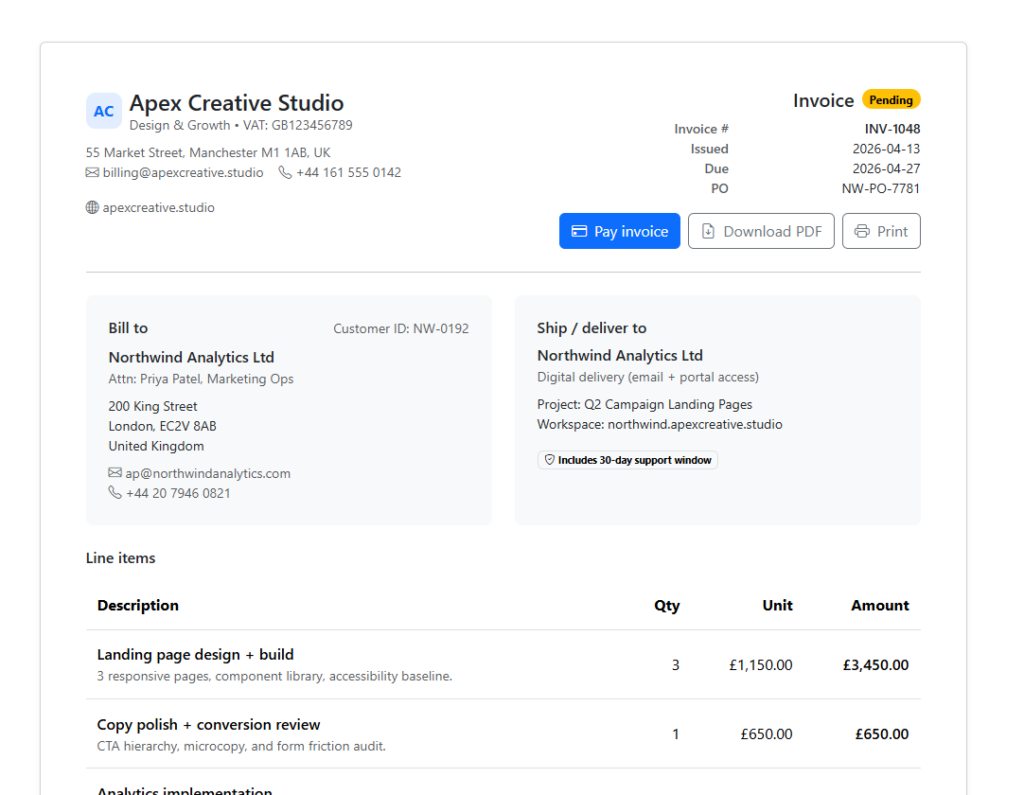The image size is (1024, 795).
Task: Click the Amount column header
Action: [x=879, y=605]
